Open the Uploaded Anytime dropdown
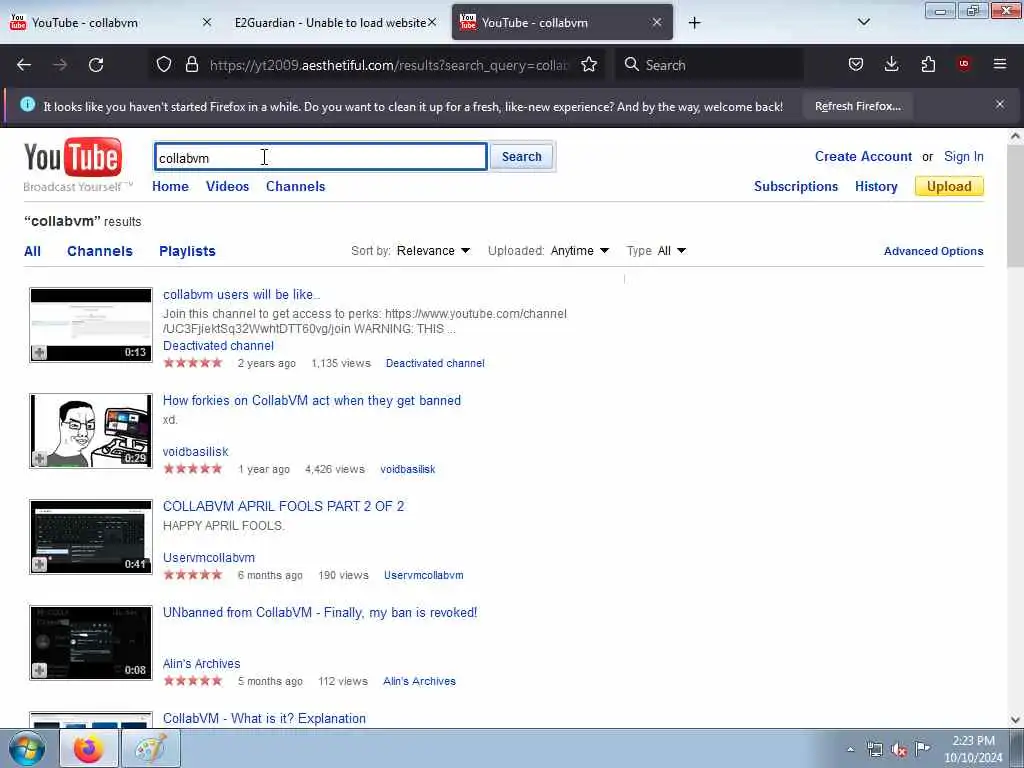The image size is (1024, 768). pyautogui.click(x=579, y=251)
